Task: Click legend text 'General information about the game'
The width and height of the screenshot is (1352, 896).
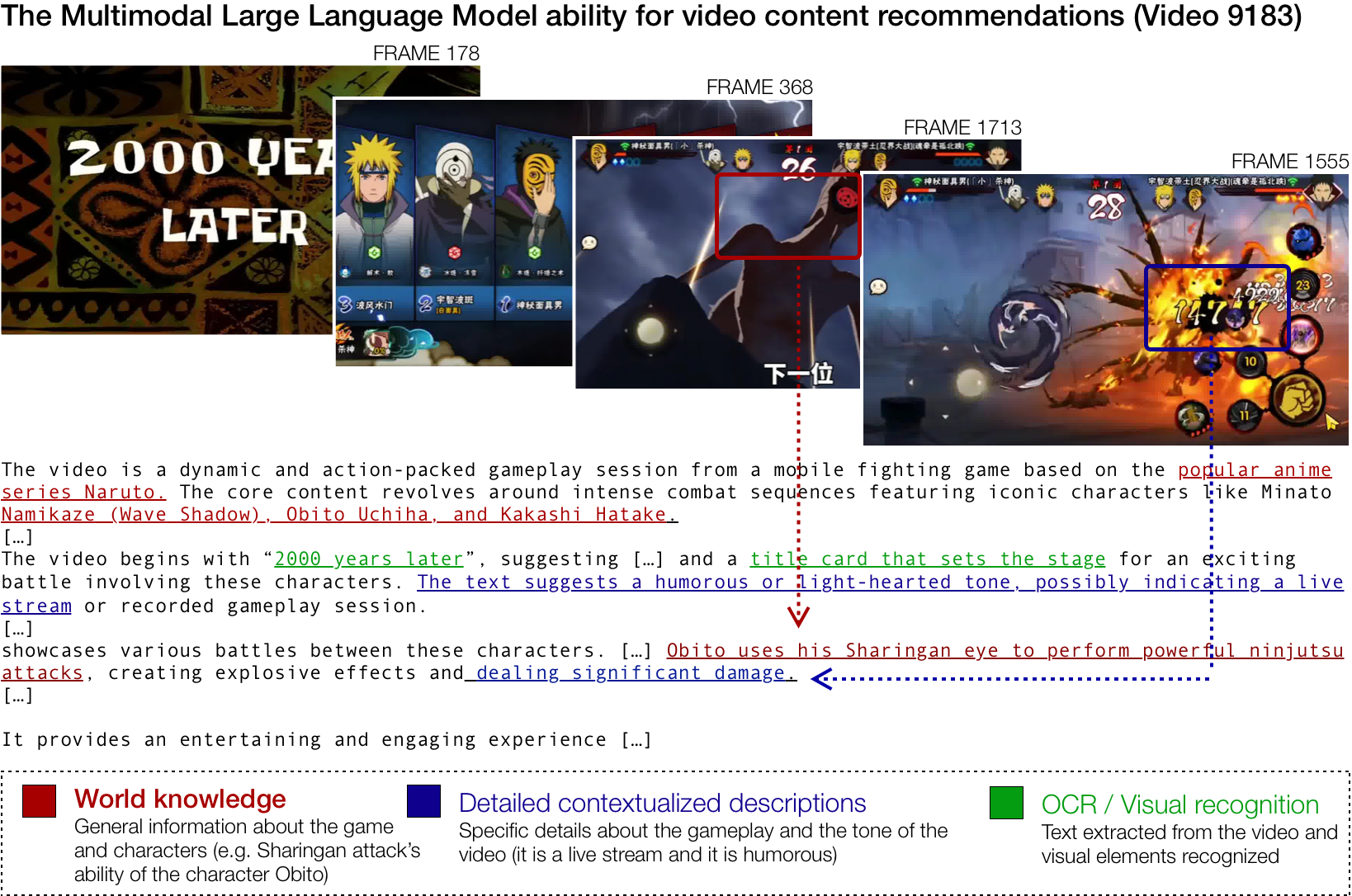Action: point(234,827)
